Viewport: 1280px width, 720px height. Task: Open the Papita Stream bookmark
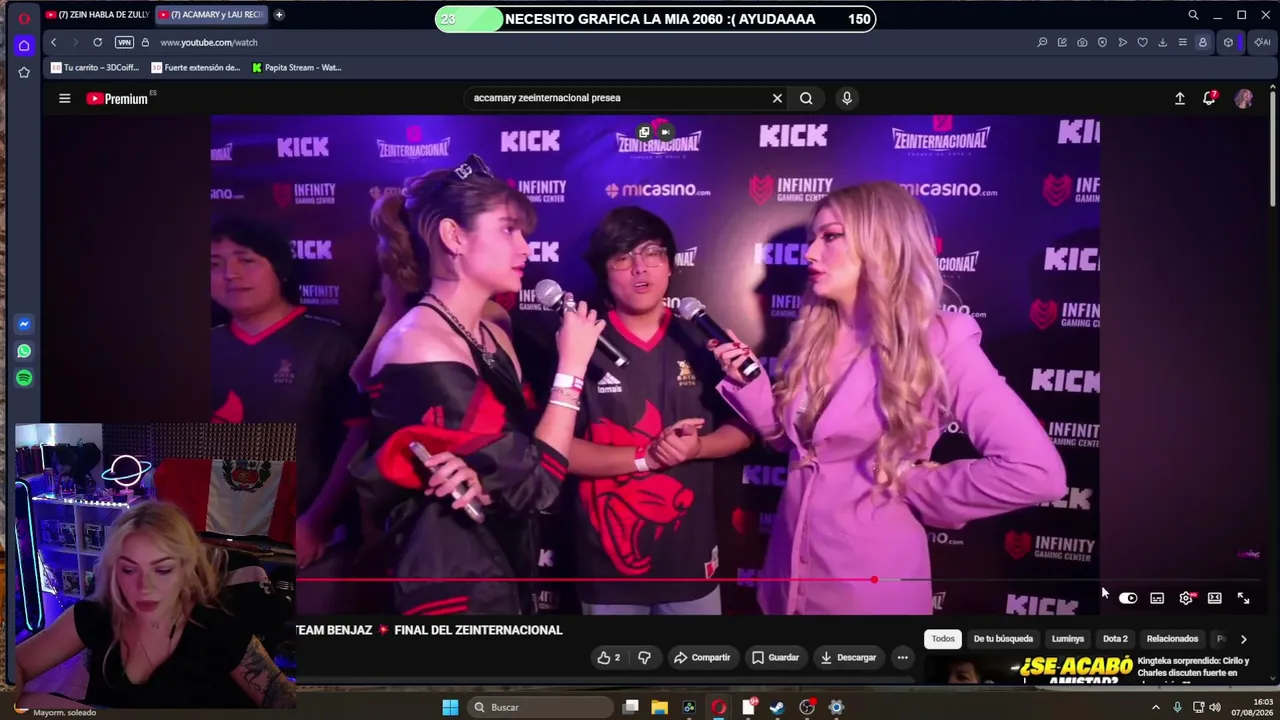tap(297, 68)
